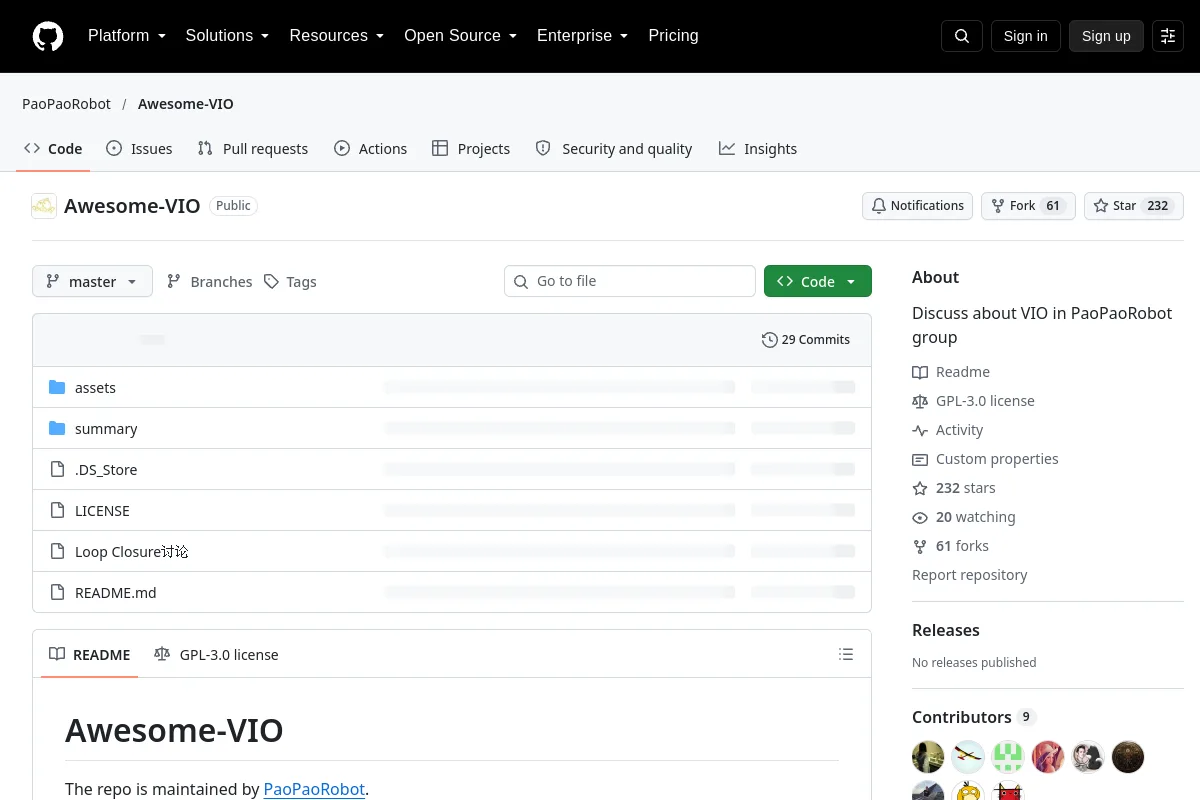Open the Contributors heading link

973,717
